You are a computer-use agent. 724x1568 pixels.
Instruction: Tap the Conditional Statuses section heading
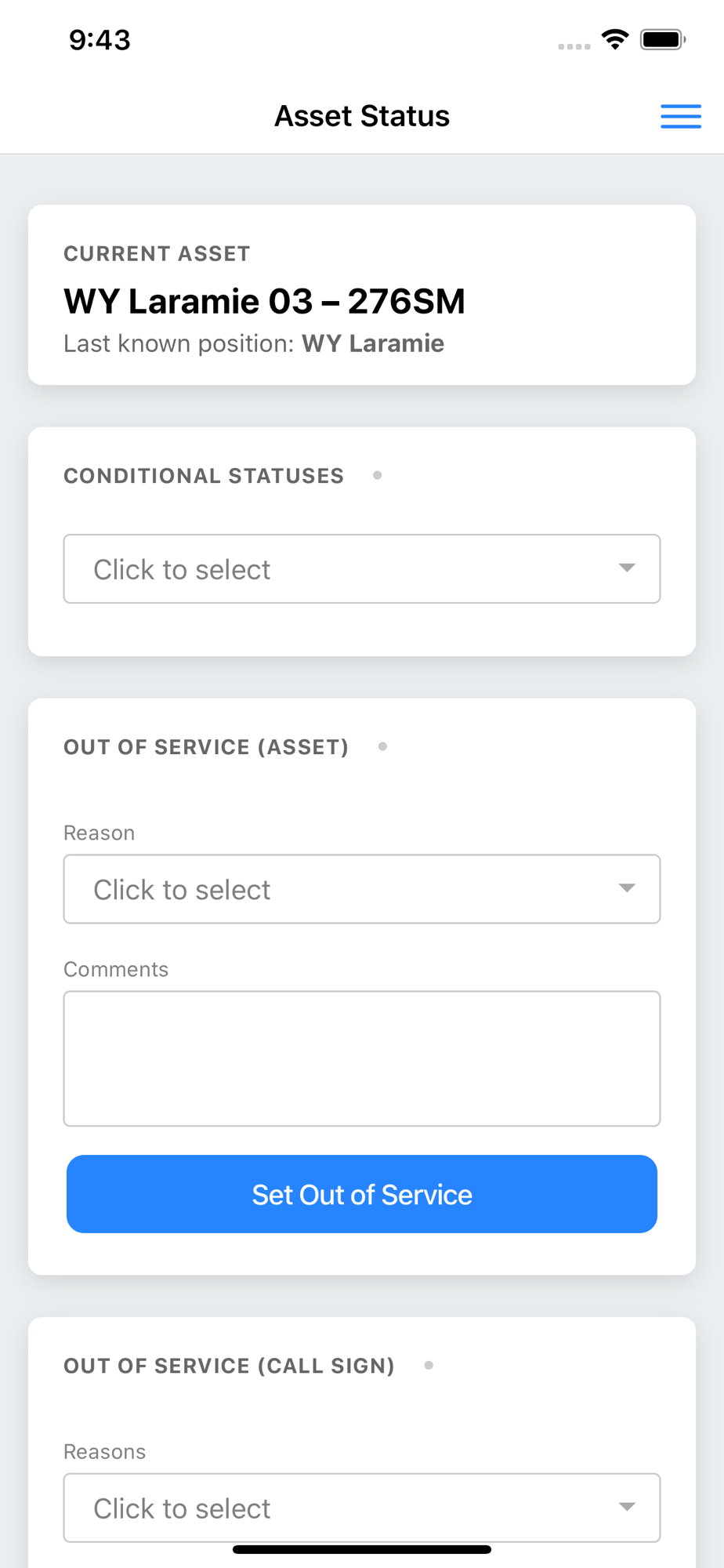pyautogui.click(x=204, y=476)
